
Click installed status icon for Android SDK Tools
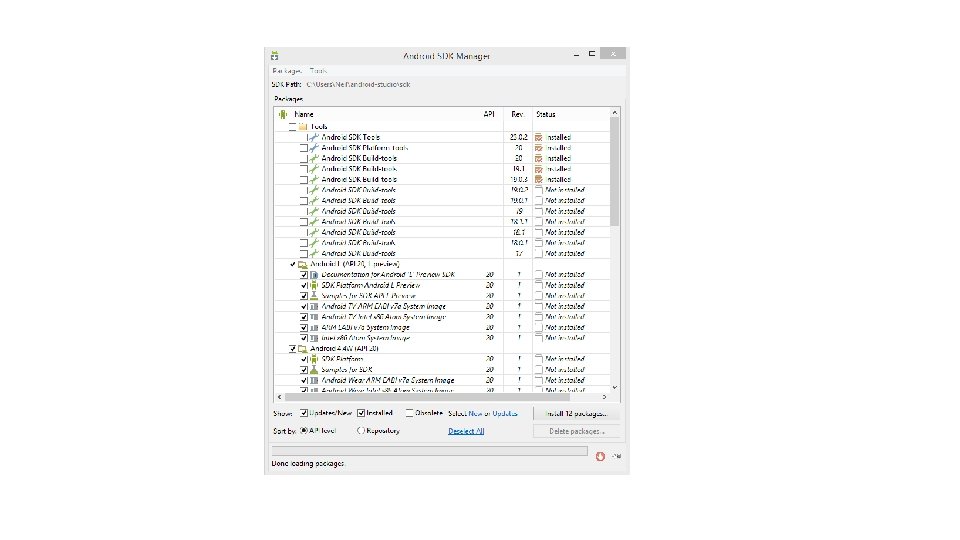point(539,137)
